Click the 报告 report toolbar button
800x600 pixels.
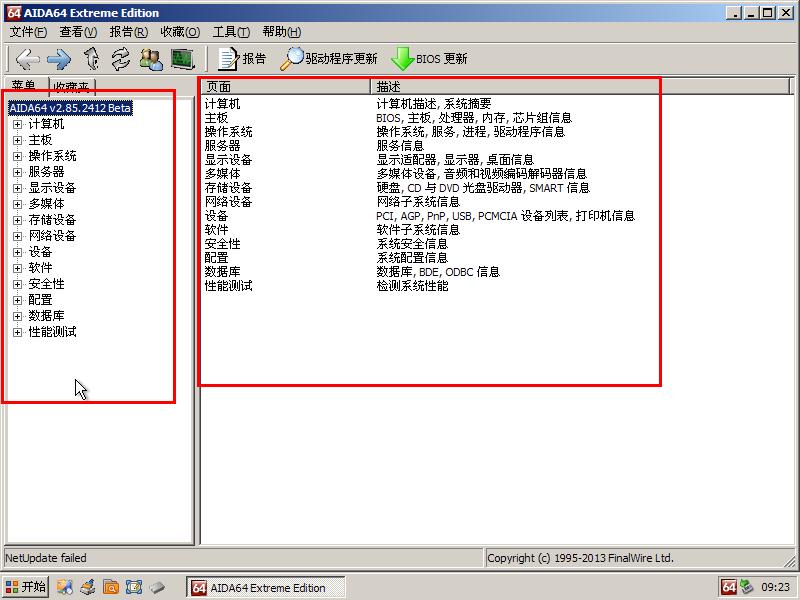[x=242, y=59]
